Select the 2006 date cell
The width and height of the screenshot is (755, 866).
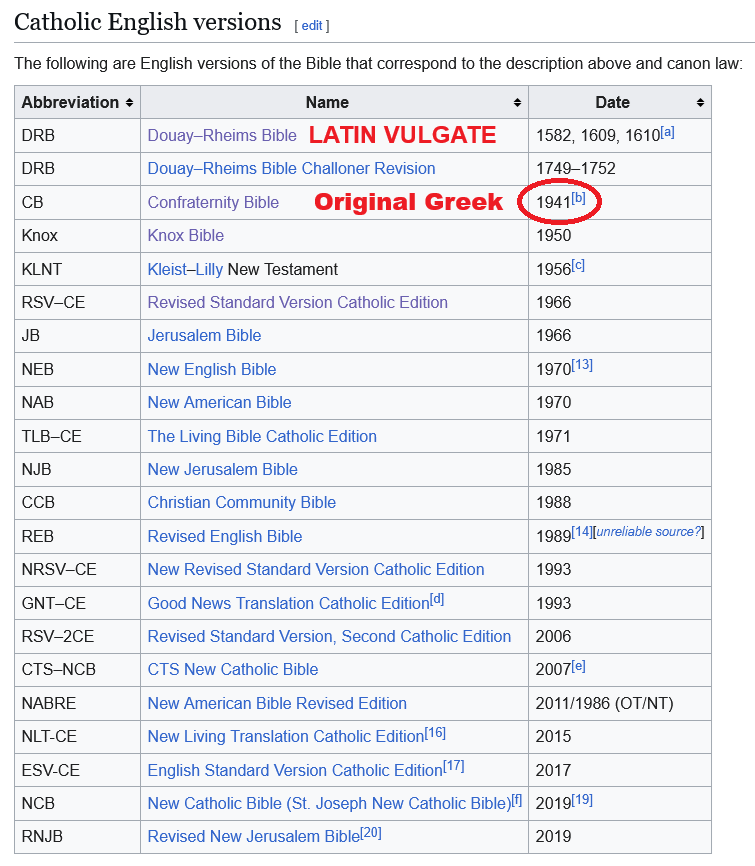620,636
